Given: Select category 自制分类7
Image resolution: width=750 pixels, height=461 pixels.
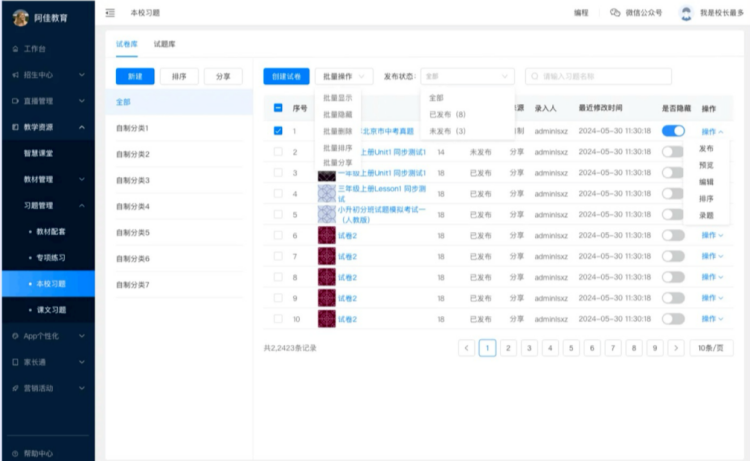Looking at the screenshot, I should [132, 285].
